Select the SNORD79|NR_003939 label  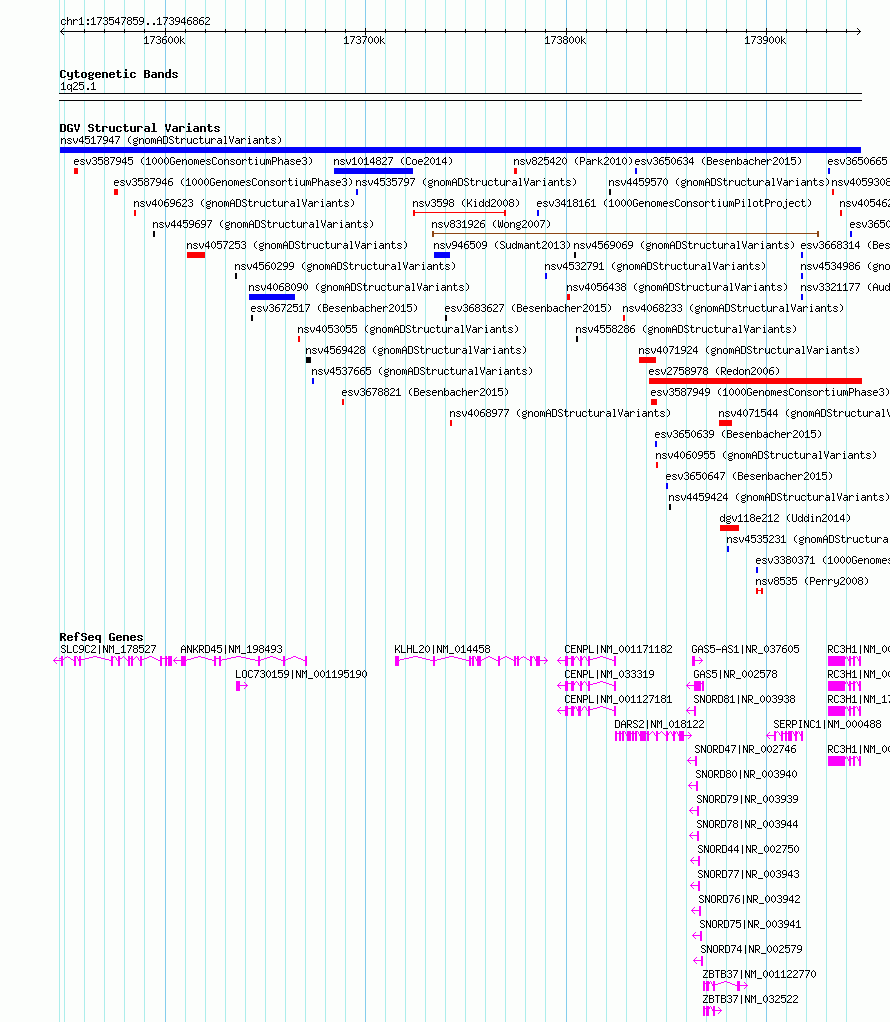click(x=747, y=798)
